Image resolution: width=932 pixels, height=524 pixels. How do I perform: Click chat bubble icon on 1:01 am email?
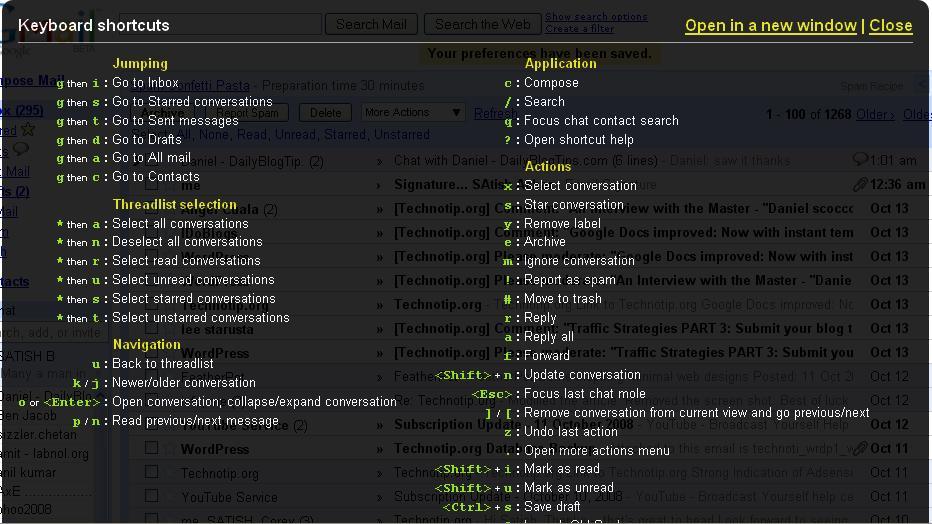[860, 159]
